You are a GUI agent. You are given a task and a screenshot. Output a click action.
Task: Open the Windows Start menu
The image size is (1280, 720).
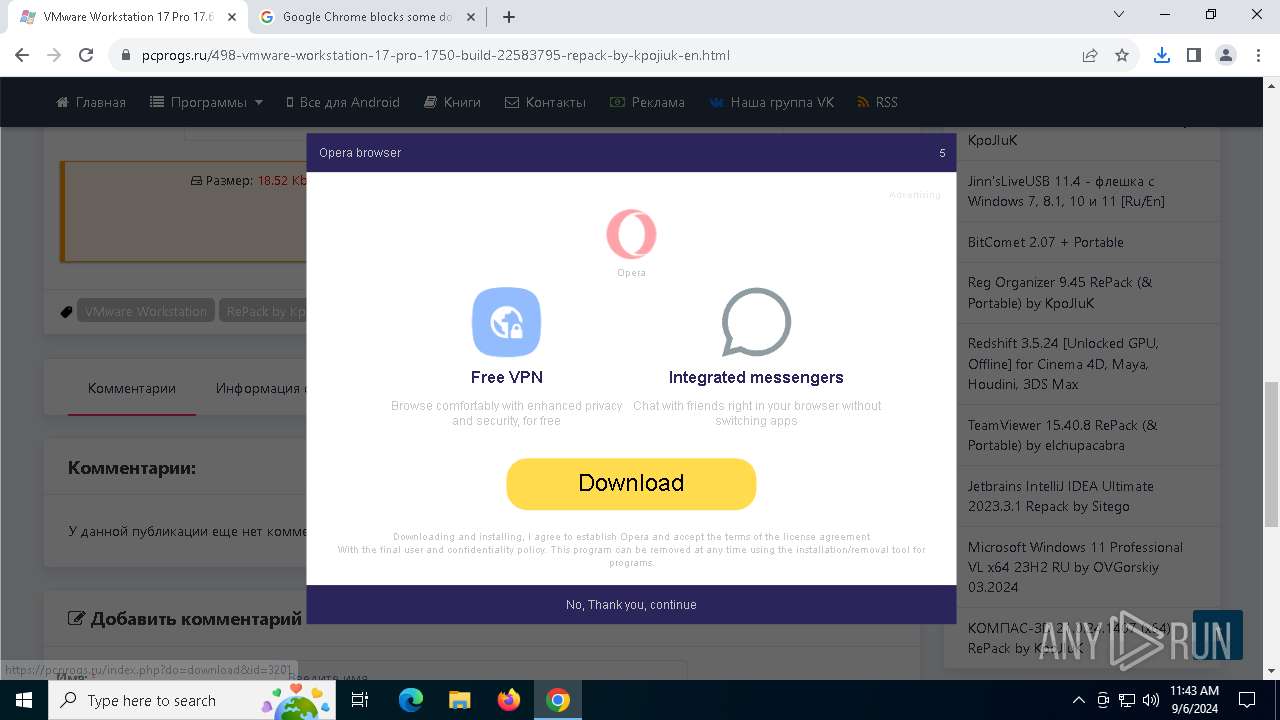coord(24,700)
